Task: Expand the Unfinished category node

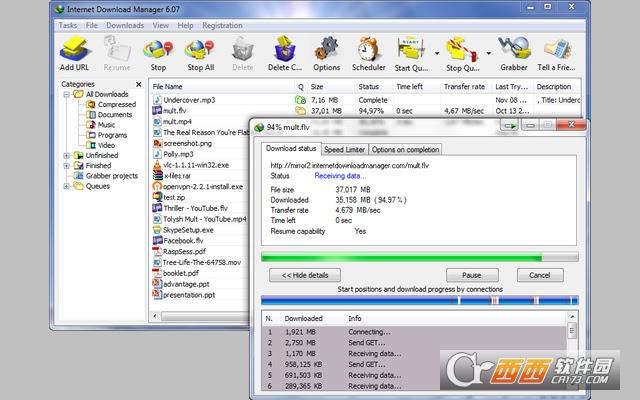Action: (x=67, y=156)
